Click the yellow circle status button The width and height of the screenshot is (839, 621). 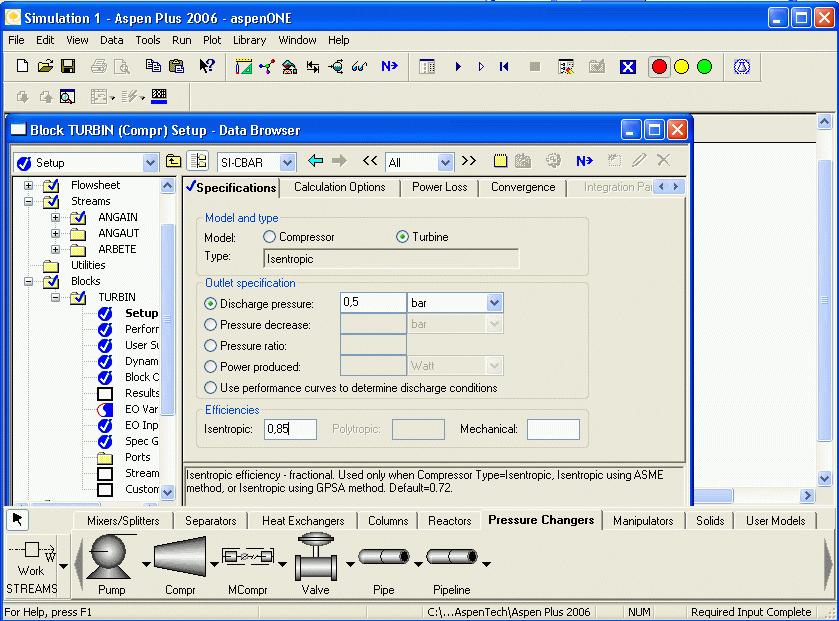tap(682, 67)
